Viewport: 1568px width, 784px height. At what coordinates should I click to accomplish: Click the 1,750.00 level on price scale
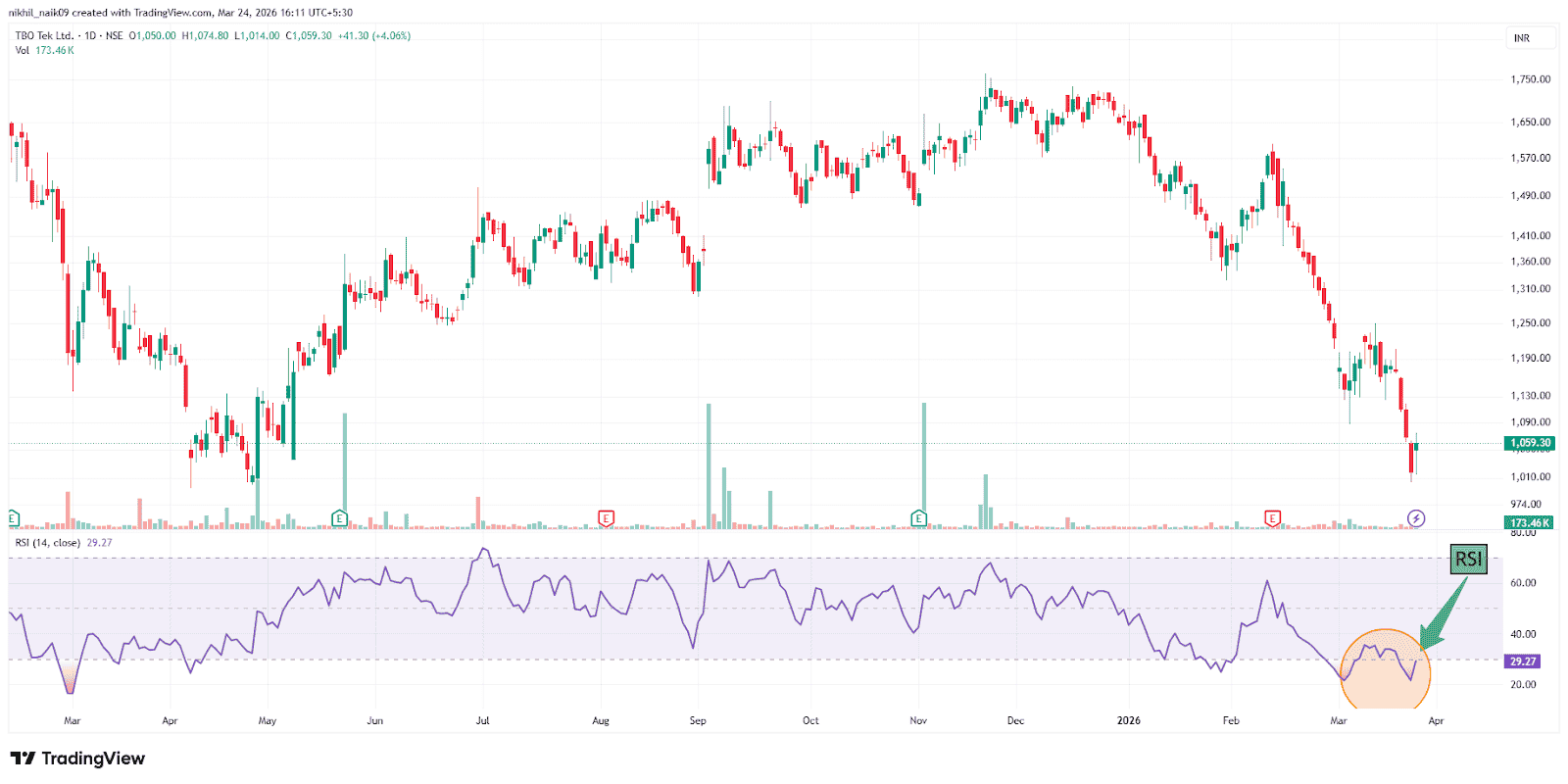tap(1530, 79)
